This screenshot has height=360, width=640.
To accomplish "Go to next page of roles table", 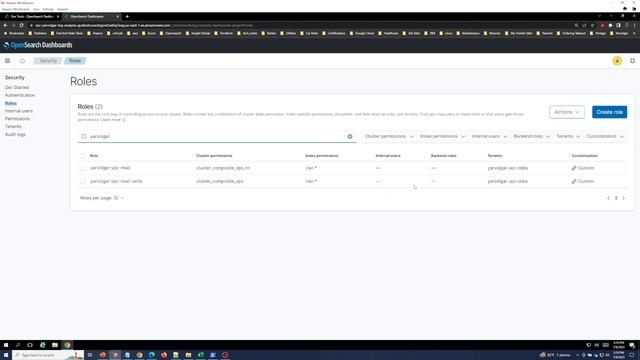I will click(624, 198).
